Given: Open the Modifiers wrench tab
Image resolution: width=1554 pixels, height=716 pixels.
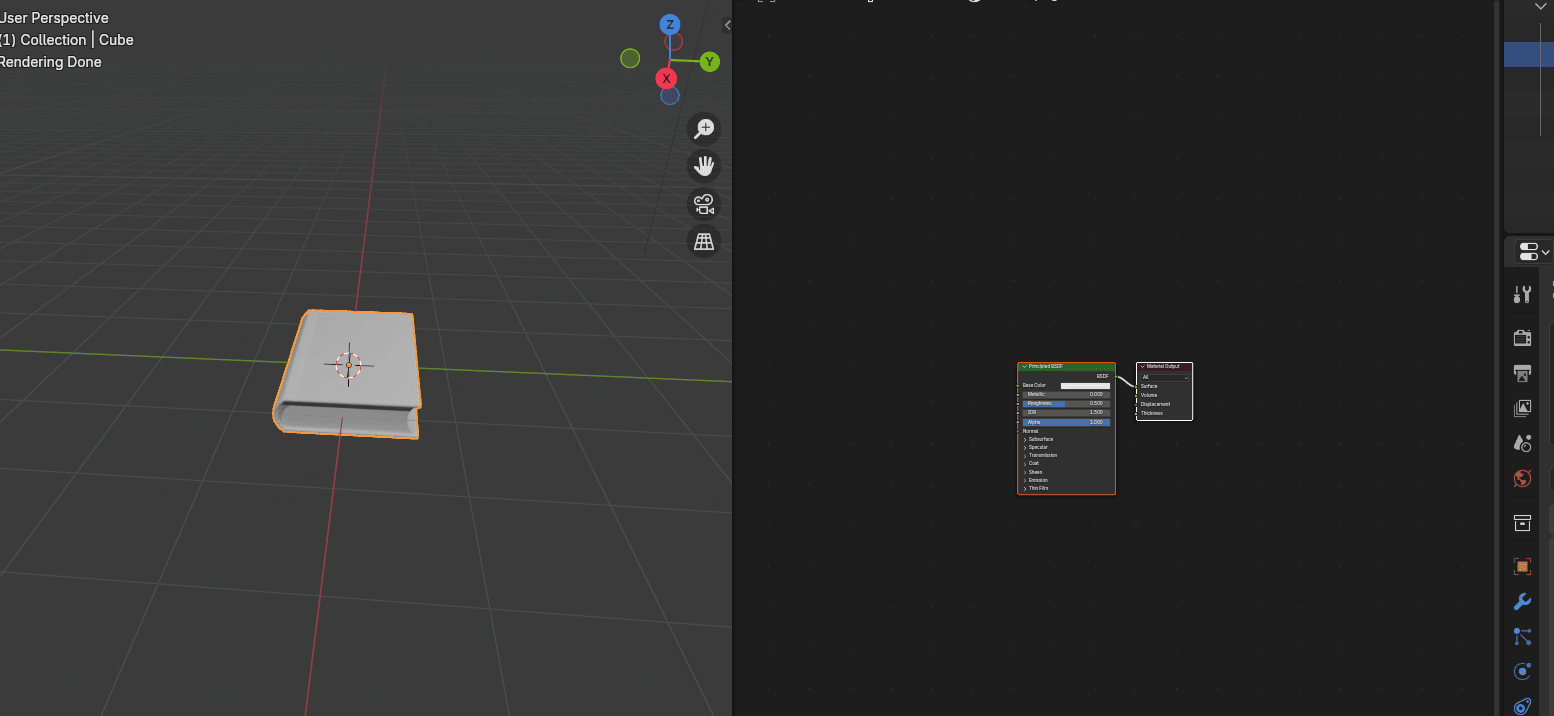Looking at the screenshot, I should tap(1522, 601).
